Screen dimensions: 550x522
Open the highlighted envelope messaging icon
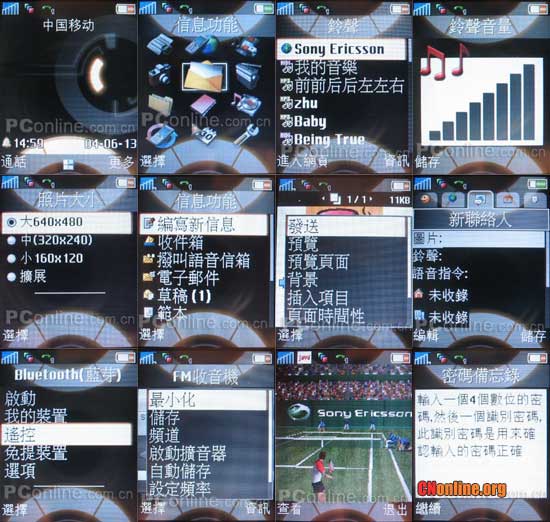tap(204, 76)
